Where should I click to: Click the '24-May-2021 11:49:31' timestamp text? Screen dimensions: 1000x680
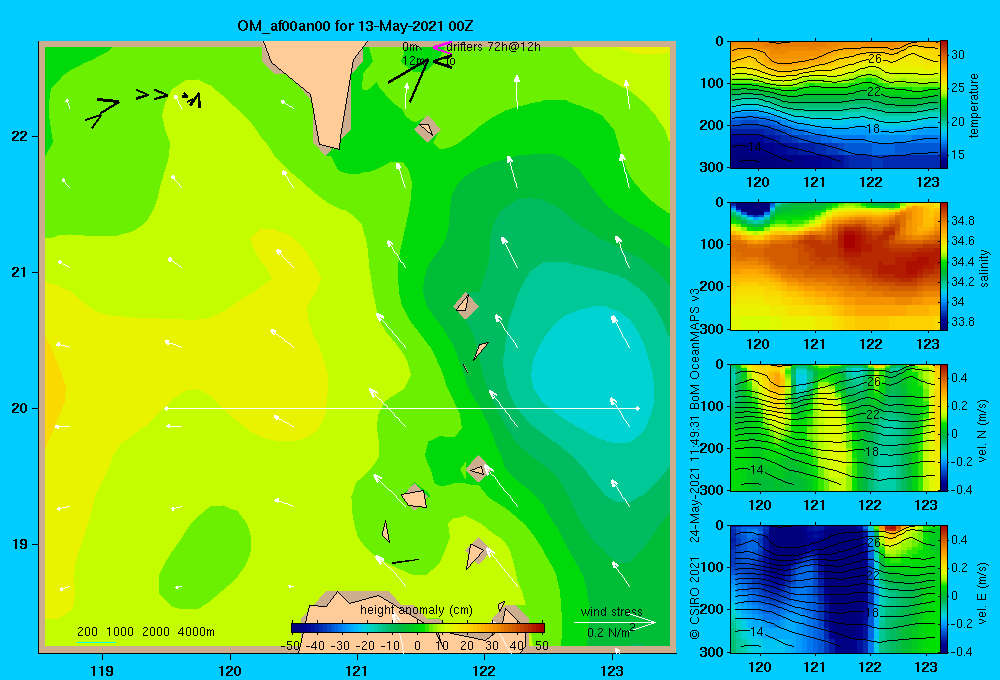click(695, 478)
